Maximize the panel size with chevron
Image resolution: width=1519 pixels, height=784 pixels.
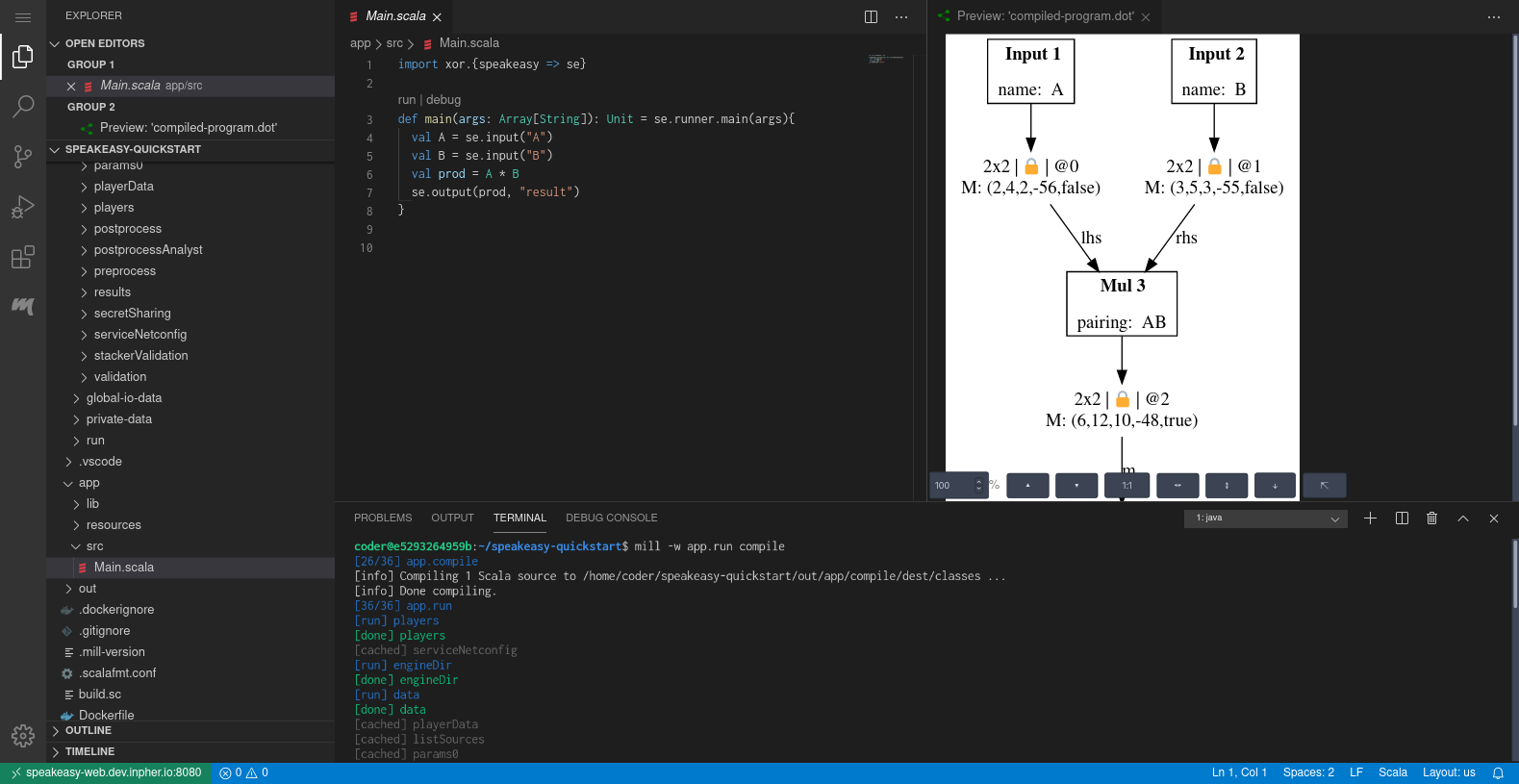point(1463,518)
